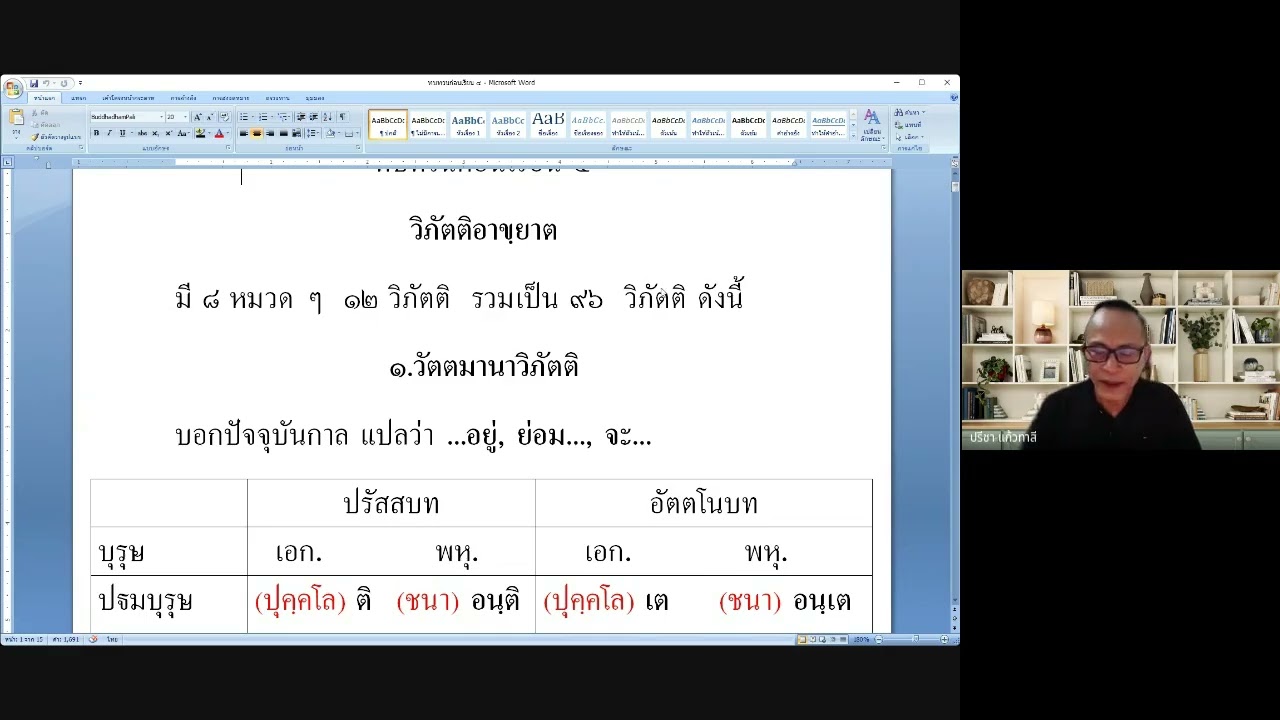Image resolution: width=1280 pixels, height=720 pixels.
Task: Open the font size dropdown
Action: [185, 117]
